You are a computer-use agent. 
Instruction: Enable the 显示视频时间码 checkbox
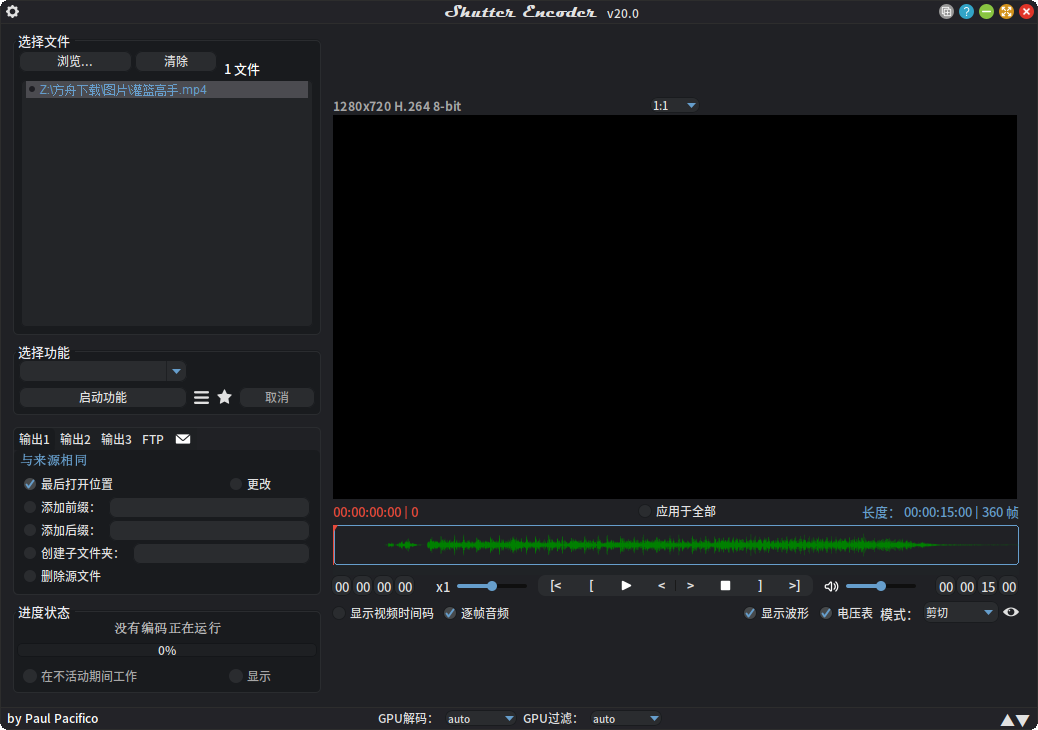click(x=339, y=613)
